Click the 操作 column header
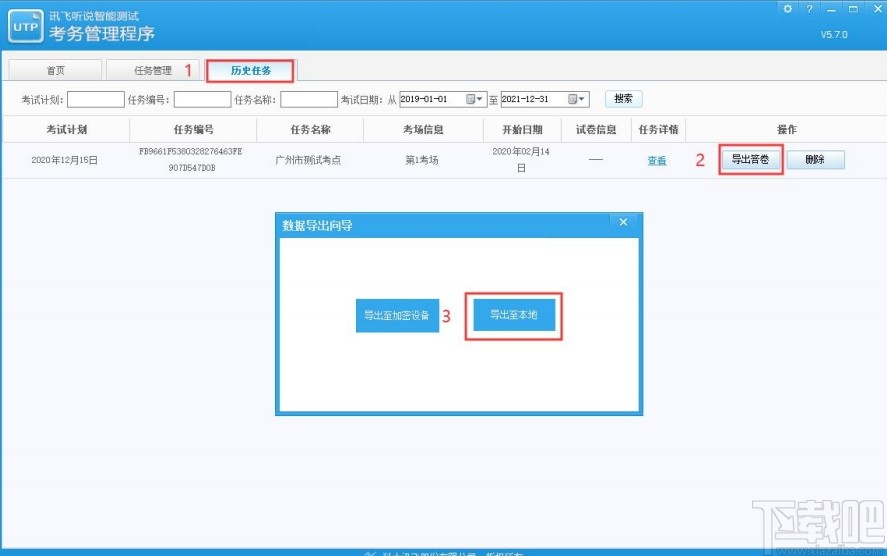 click(x=786, y=130)
